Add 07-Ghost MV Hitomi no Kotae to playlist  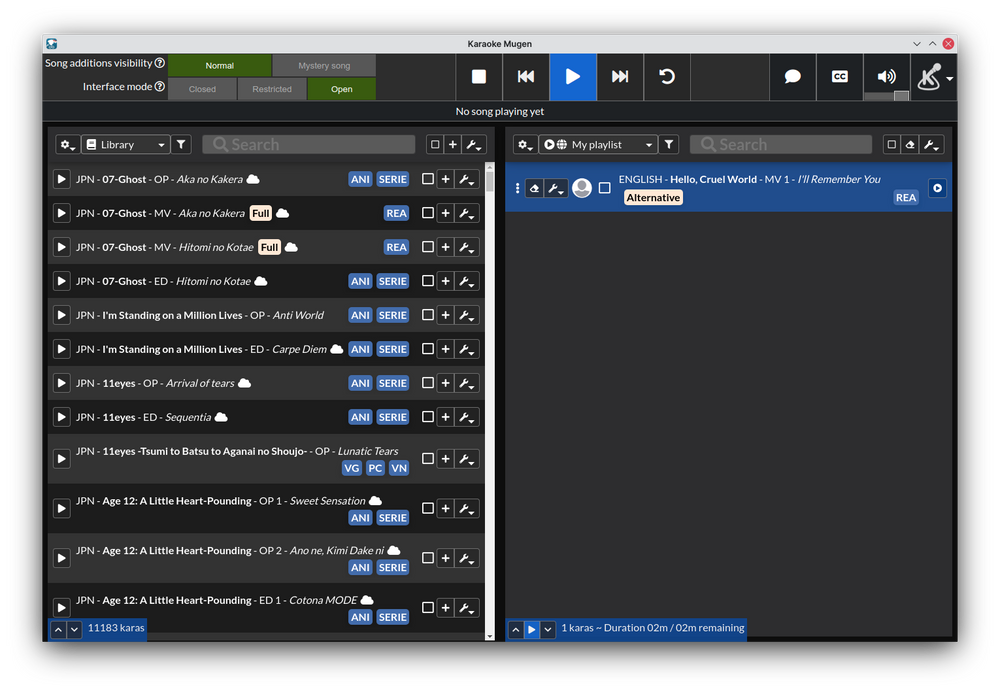(446, 247)
